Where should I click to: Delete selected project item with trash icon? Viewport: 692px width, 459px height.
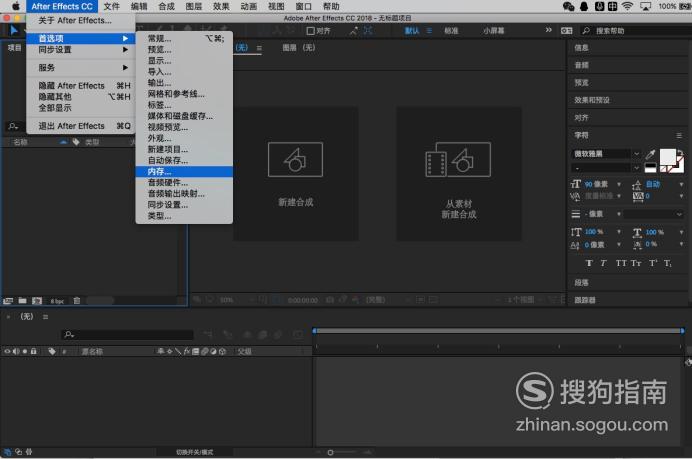(76, 301)
